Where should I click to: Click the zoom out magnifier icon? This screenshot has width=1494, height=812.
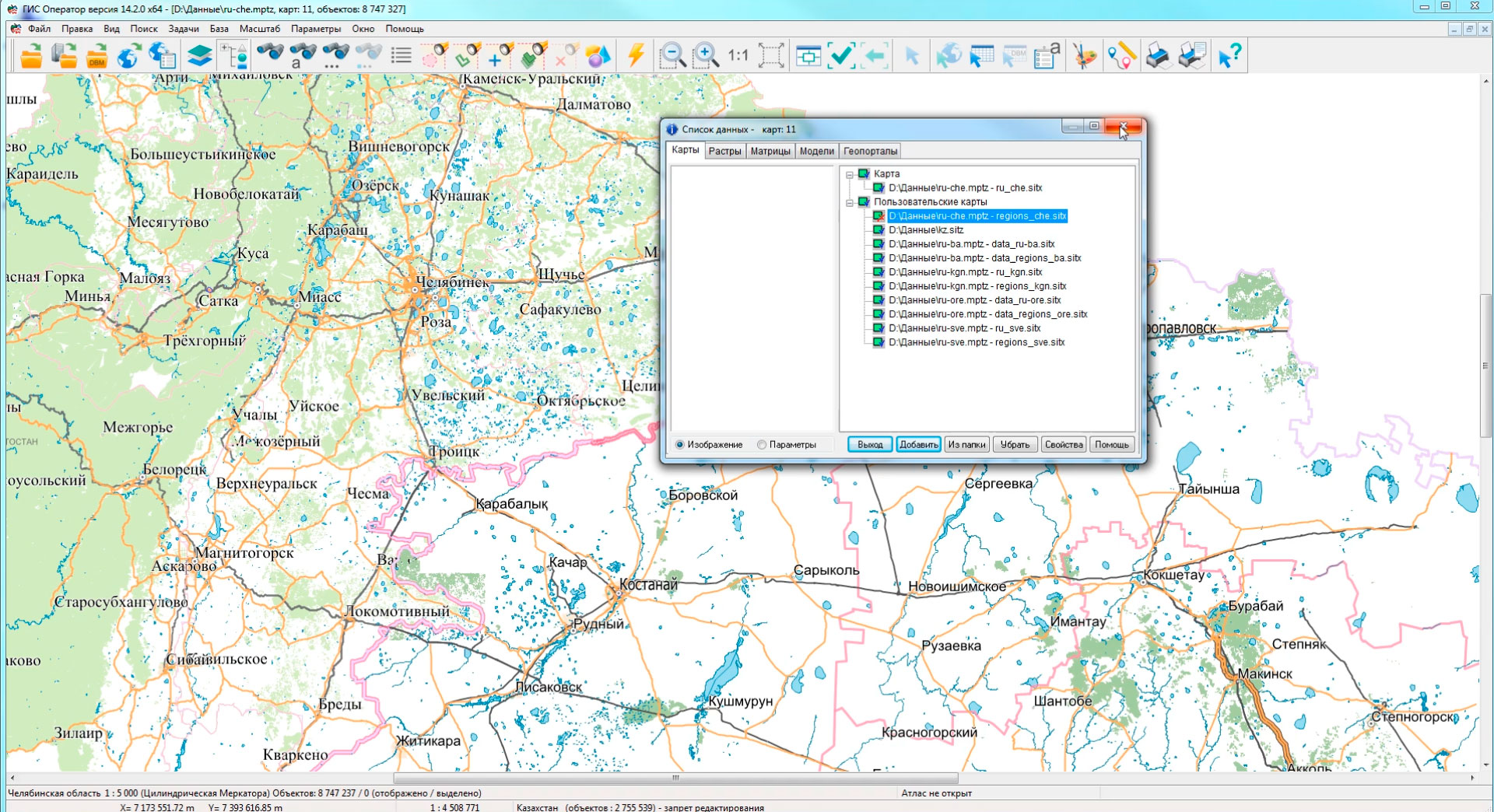(672, 56)
